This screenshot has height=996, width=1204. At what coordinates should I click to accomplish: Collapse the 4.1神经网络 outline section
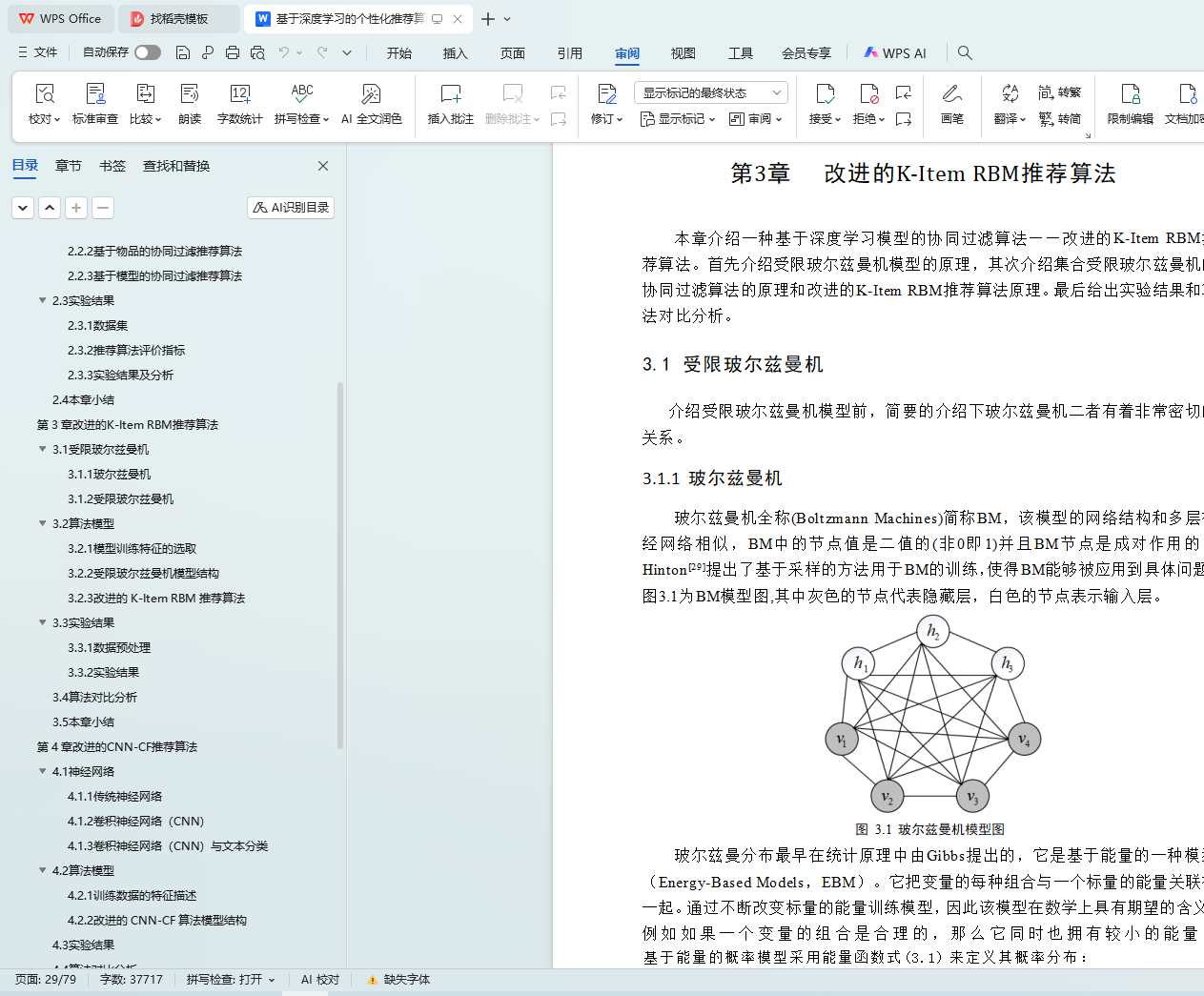[42, 771]
